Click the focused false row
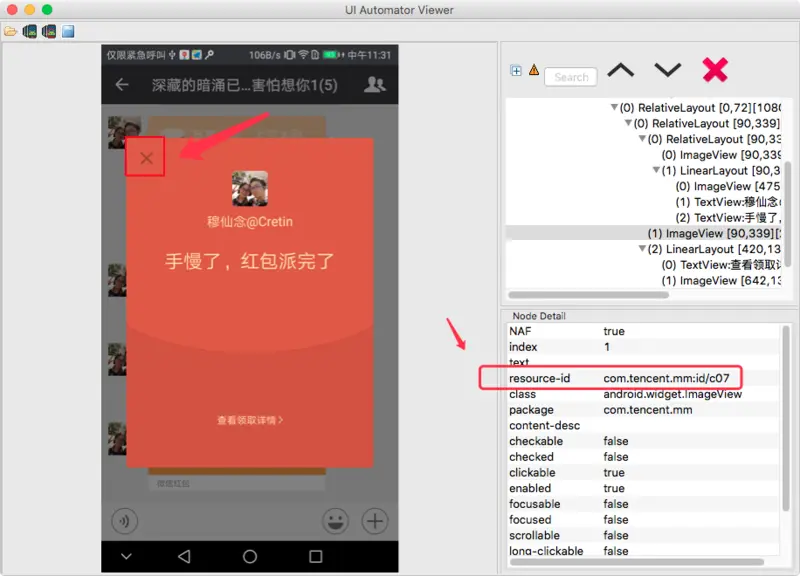 point(644,519)
